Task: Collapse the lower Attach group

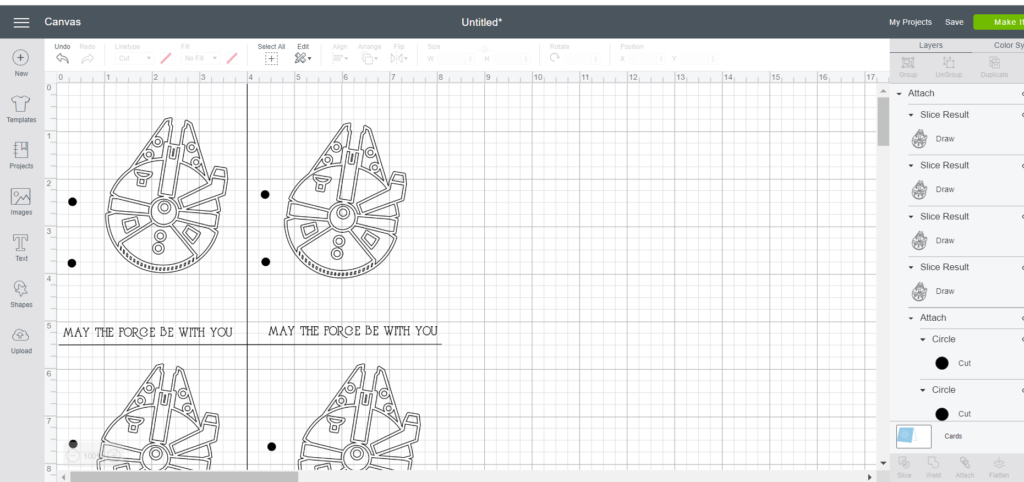Action: [x=912, y=318]
